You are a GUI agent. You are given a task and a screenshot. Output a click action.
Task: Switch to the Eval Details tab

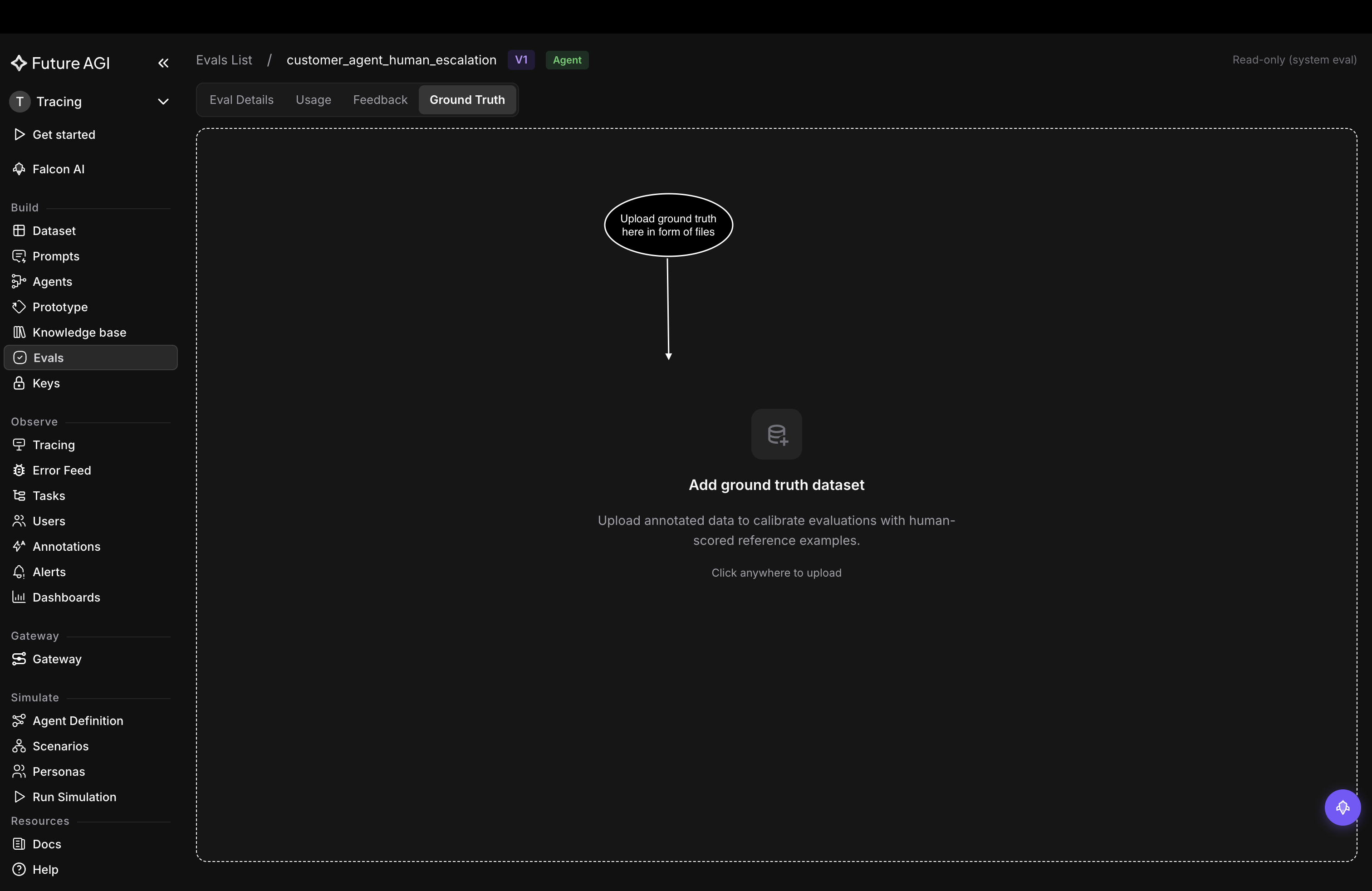pyautogui.click(x=241, y=100)
